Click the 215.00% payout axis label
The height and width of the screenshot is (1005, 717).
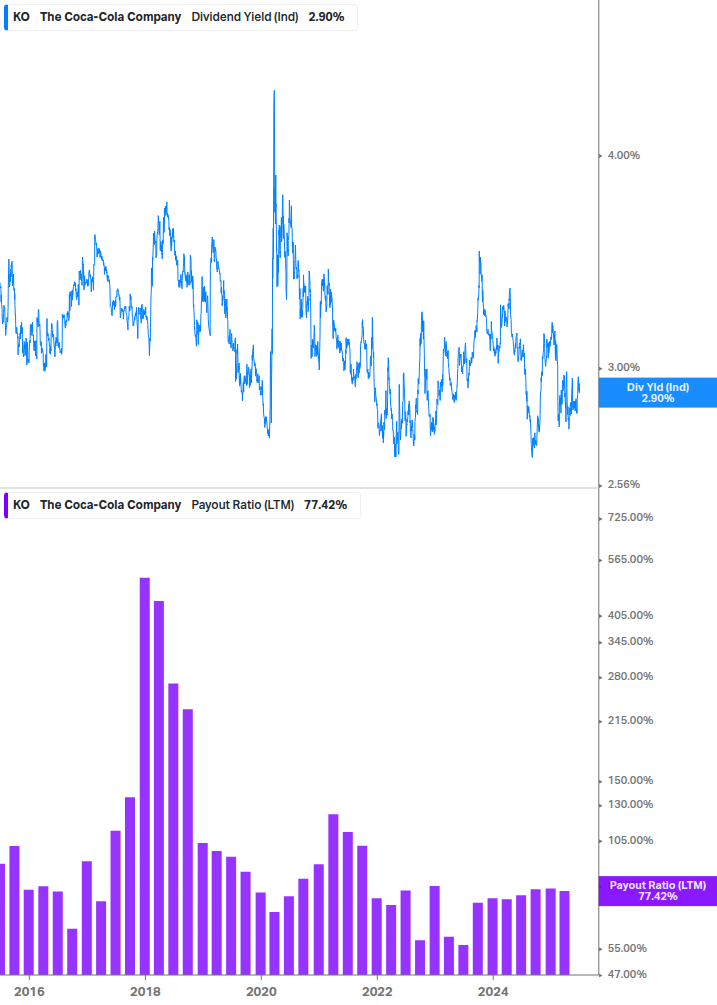630,720
